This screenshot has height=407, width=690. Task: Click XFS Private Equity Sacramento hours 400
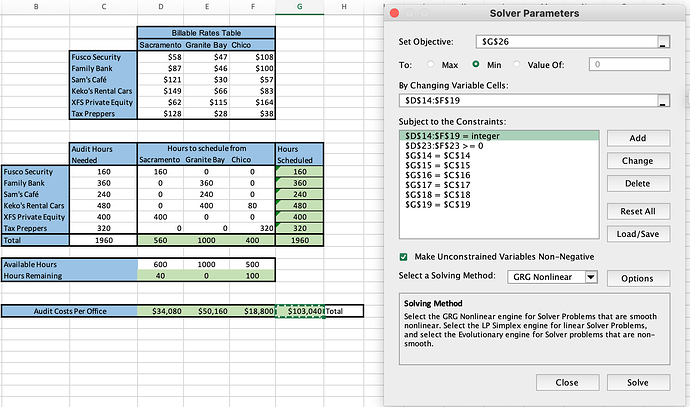pos(161,217)
